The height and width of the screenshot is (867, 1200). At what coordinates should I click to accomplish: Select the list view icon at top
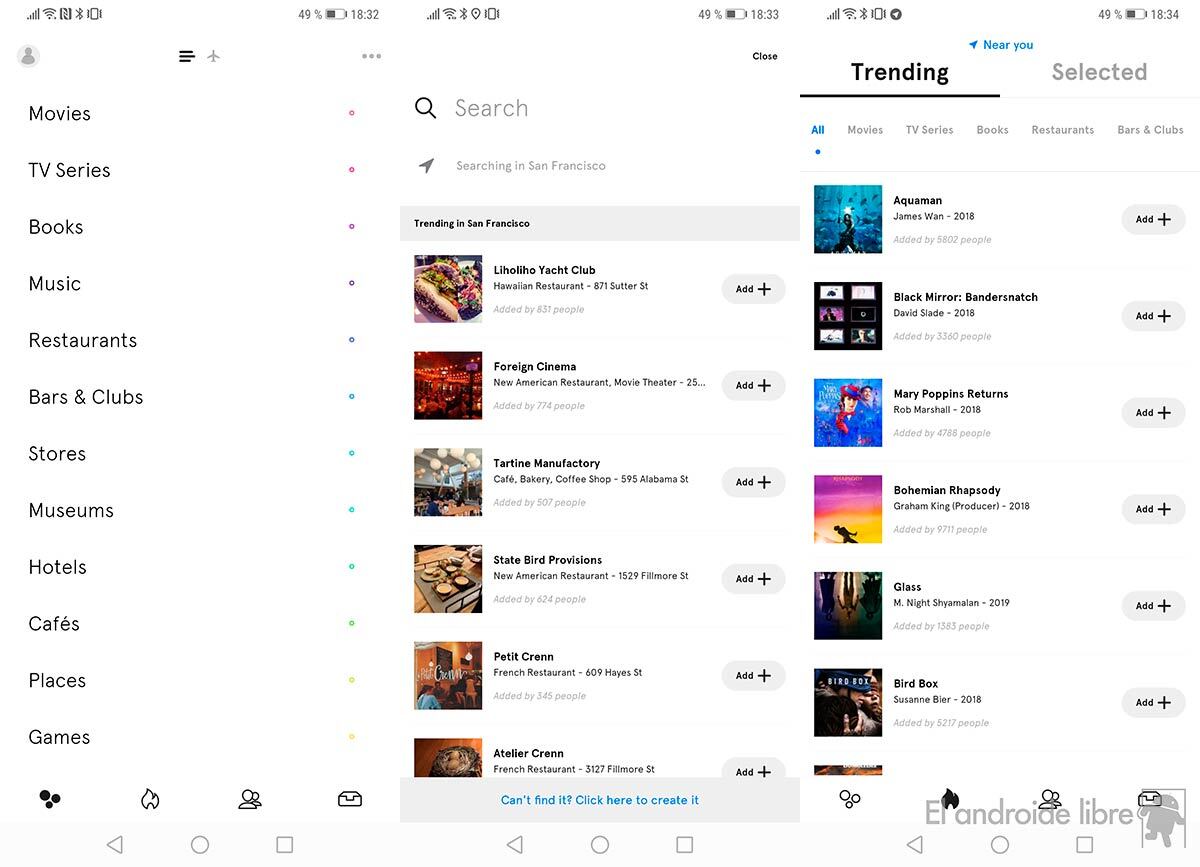187,56
